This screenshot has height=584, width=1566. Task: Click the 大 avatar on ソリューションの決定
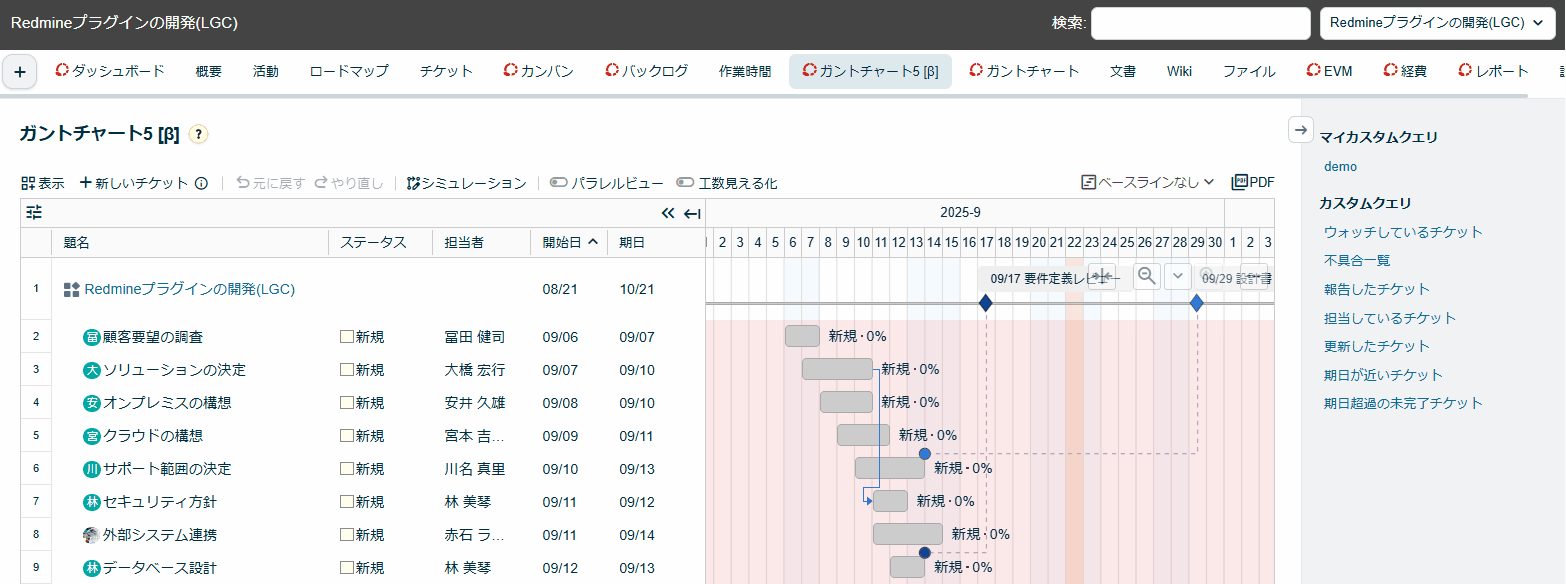(x=92, y=370)
